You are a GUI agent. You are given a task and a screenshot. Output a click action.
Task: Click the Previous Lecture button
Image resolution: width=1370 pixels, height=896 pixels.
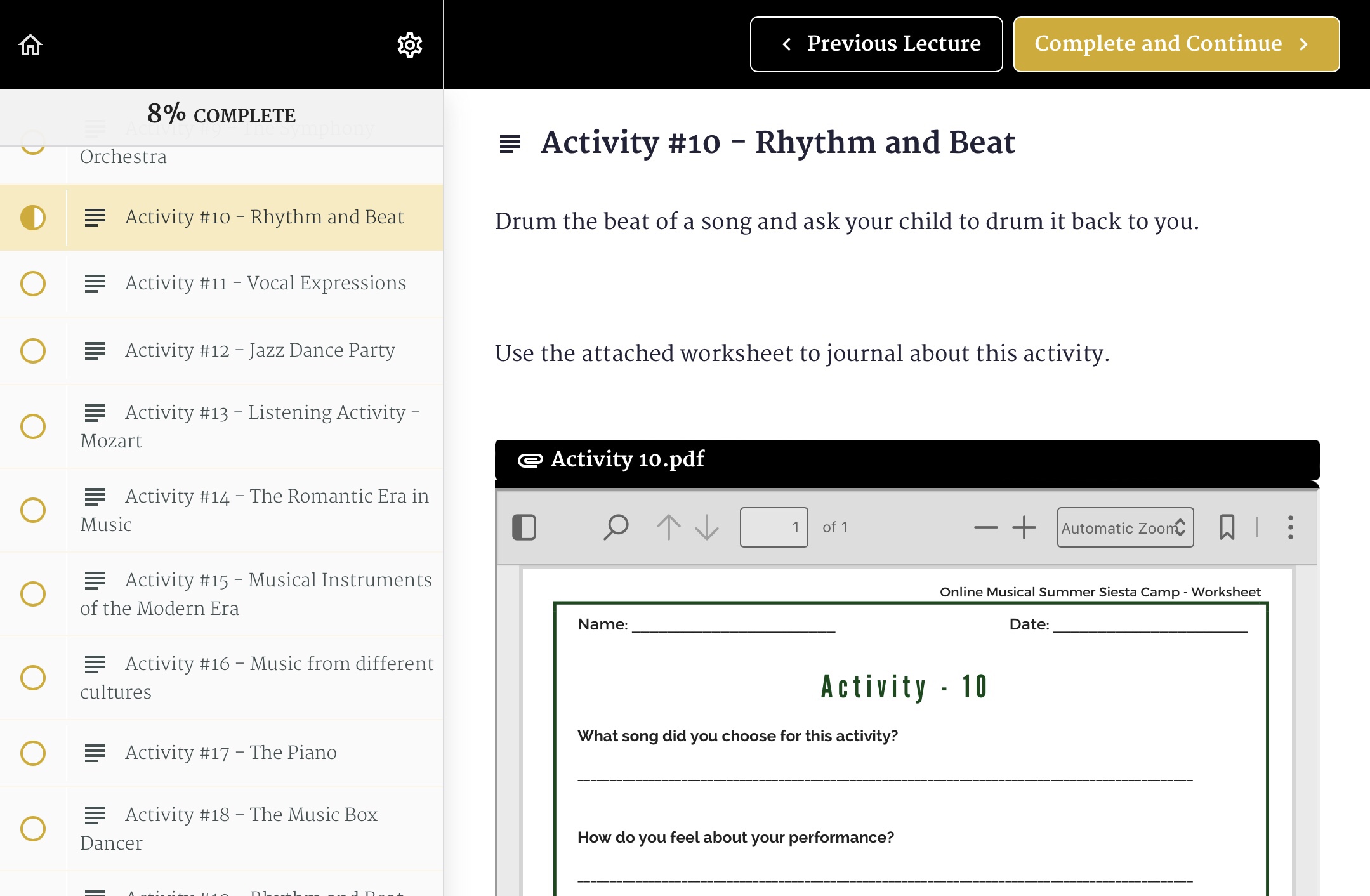[x=876, y=44]
